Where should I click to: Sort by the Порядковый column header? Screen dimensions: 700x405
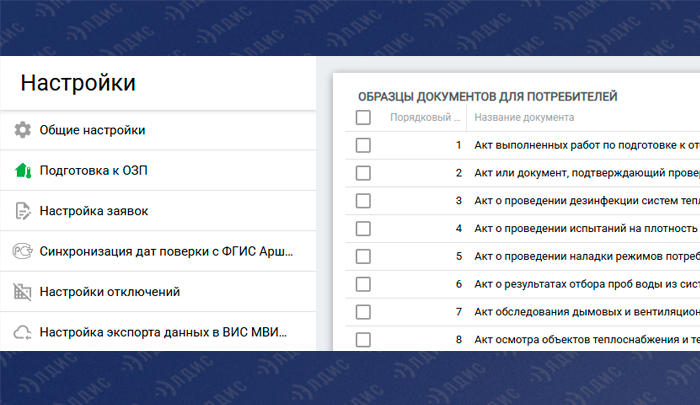(x=425, y=117)
